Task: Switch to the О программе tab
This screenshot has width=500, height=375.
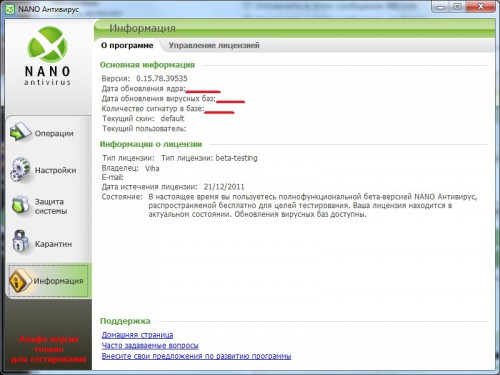Action: [127, 45]
